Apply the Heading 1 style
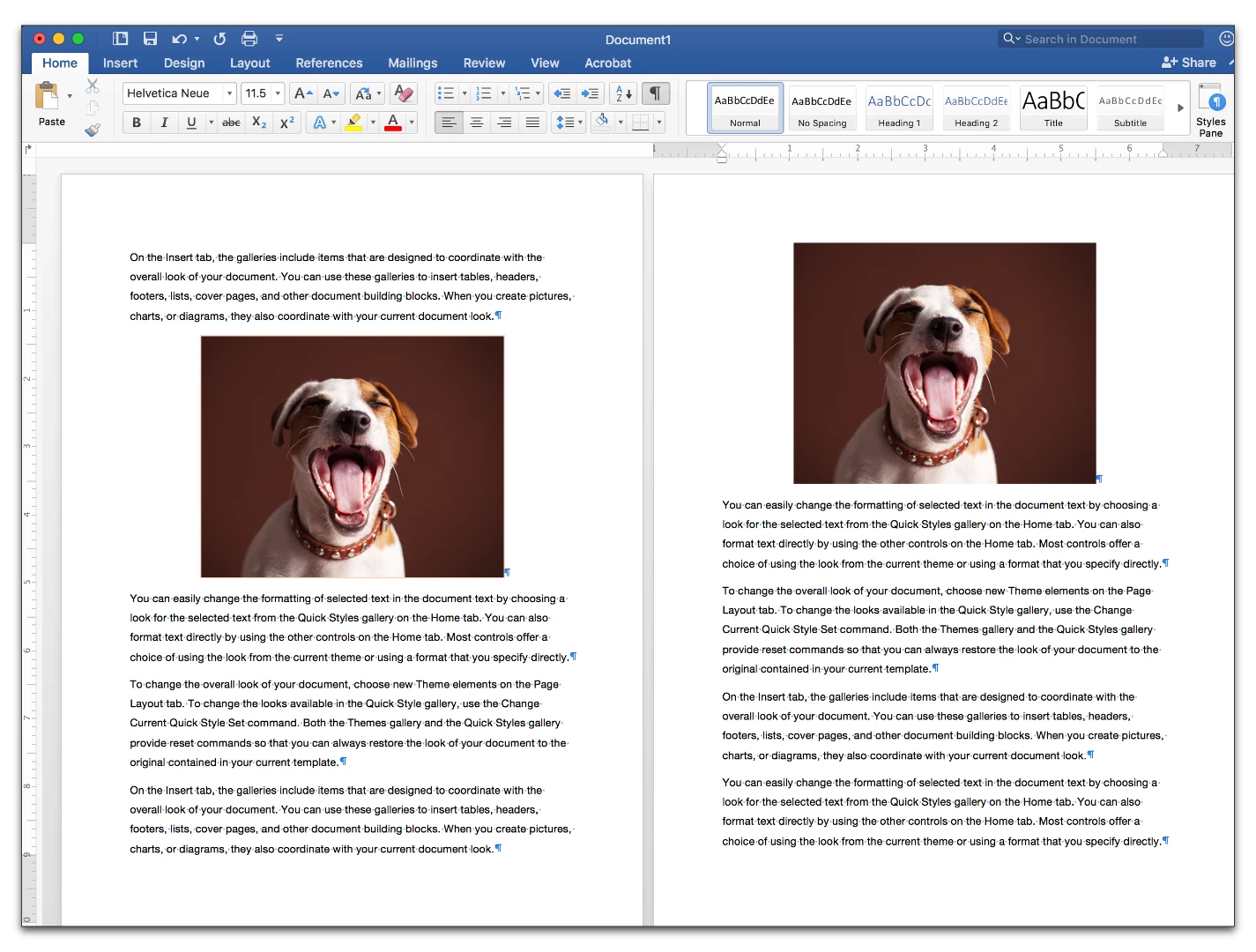The height and width of the screenshot is (952, 1256). [x=899, y=108]
